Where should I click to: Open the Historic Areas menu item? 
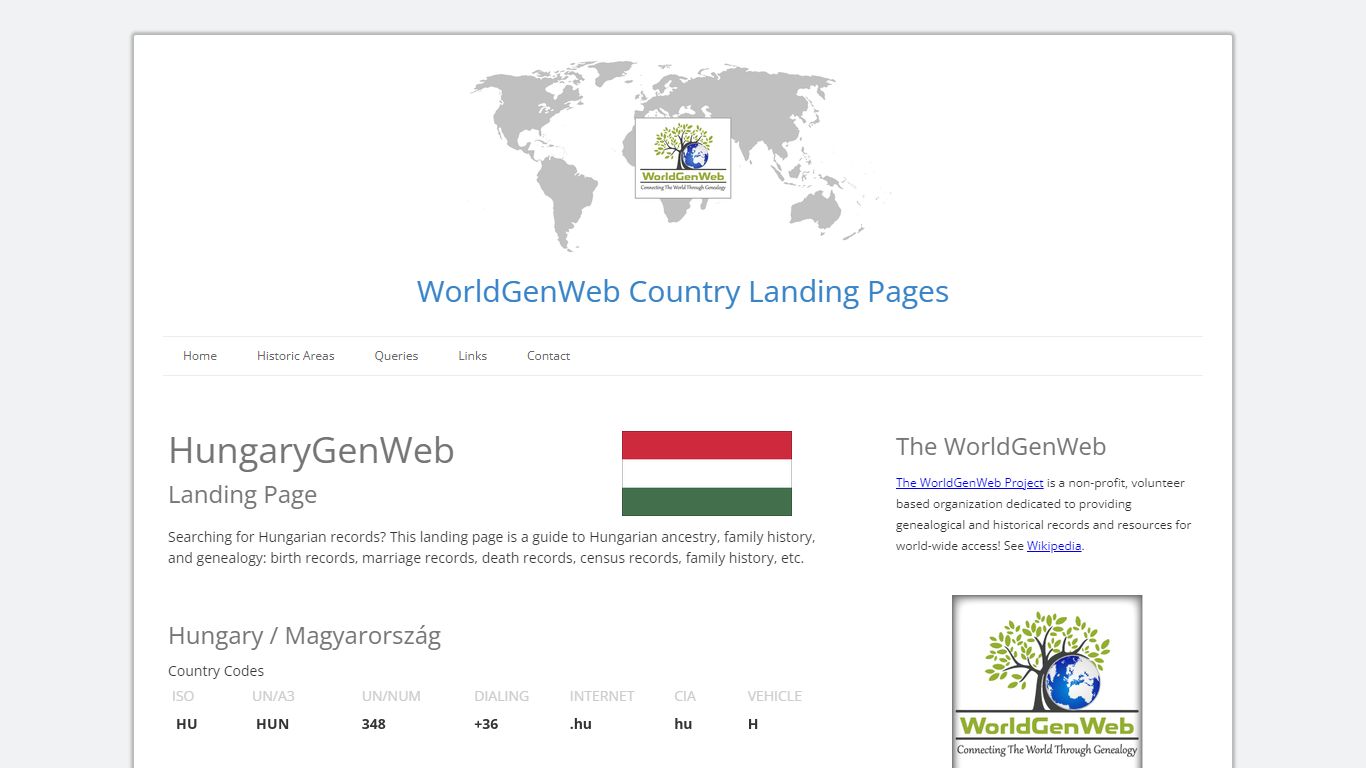click(x=296, y=356)
